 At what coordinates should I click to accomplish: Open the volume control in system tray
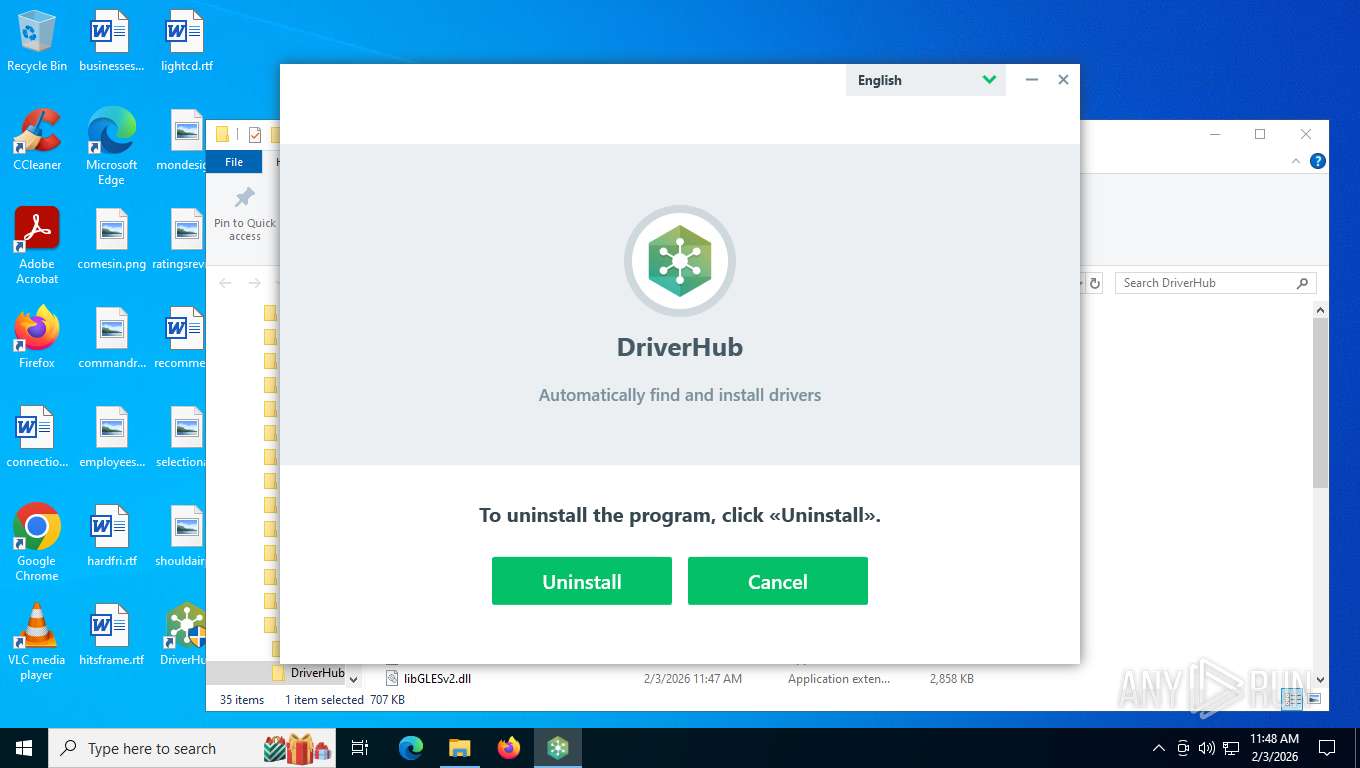point(1206,748)
